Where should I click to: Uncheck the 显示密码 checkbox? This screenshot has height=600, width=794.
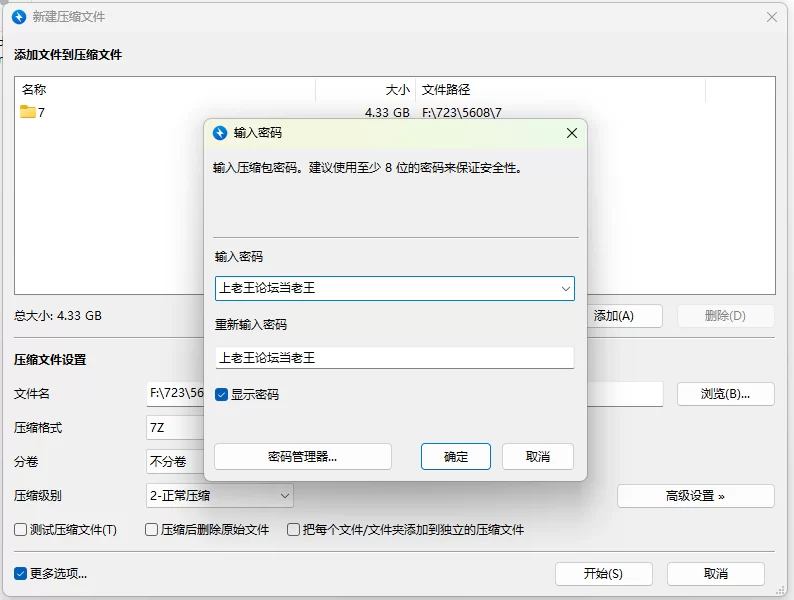pos(221,394)
